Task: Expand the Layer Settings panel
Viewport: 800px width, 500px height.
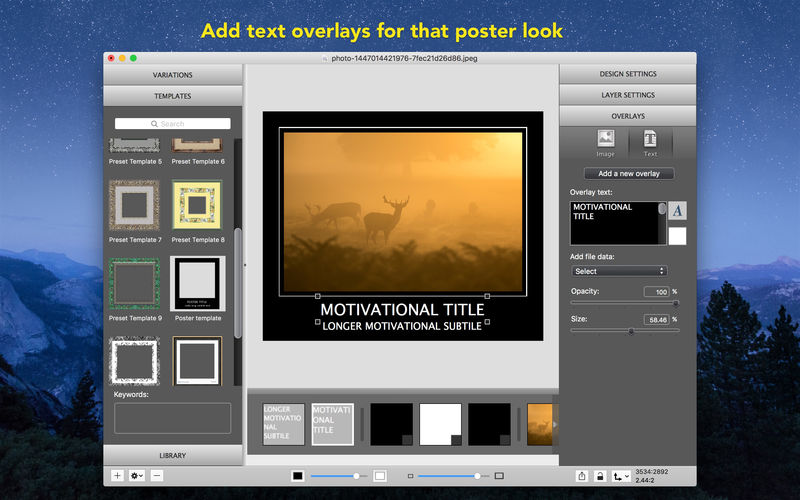Action: (x=628, y=95)
